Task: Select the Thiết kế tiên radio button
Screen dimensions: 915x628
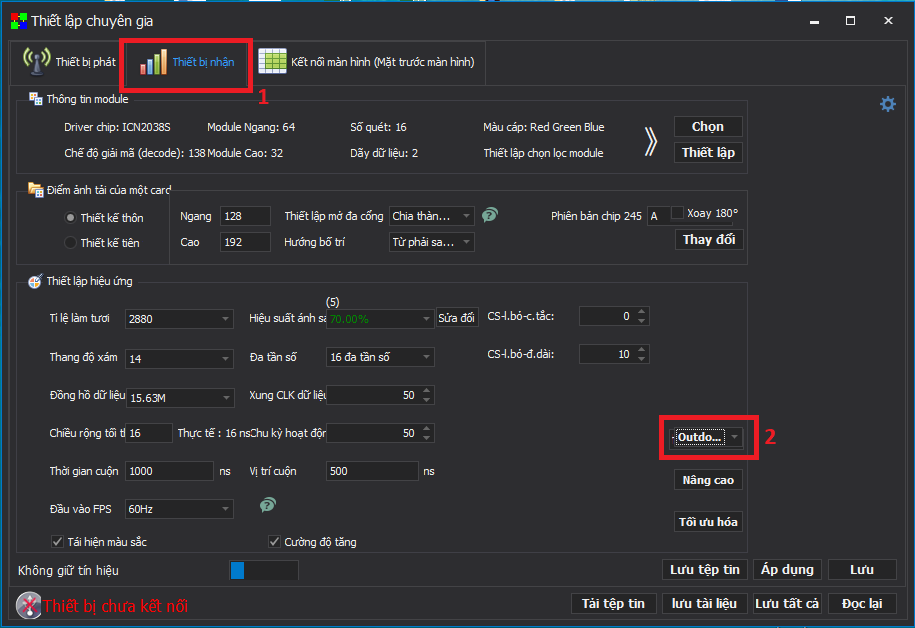Action: [x=70, y=242]
